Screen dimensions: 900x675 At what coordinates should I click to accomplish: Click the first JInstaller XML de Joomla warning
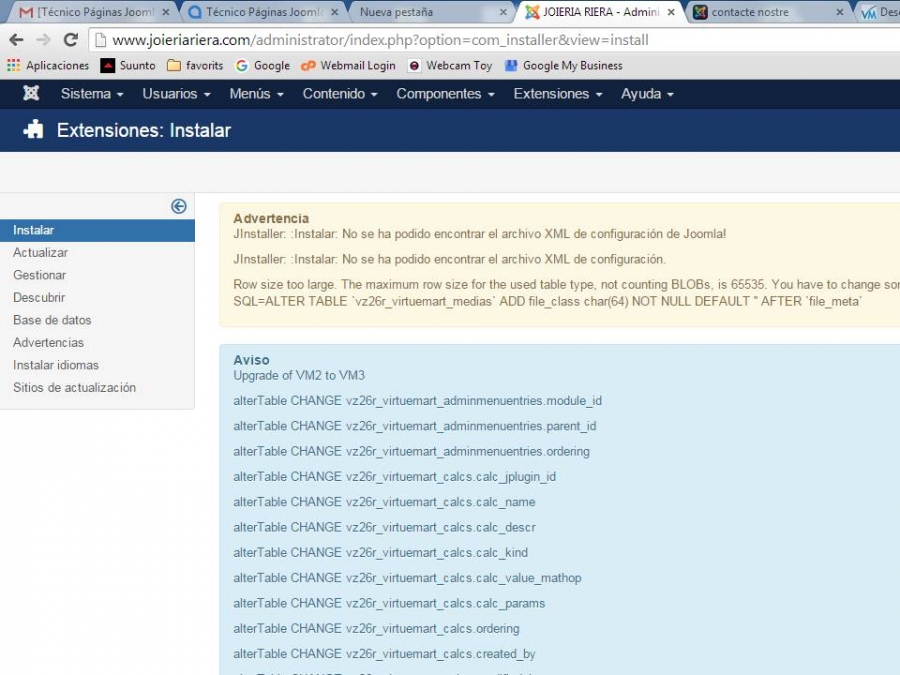479,234
